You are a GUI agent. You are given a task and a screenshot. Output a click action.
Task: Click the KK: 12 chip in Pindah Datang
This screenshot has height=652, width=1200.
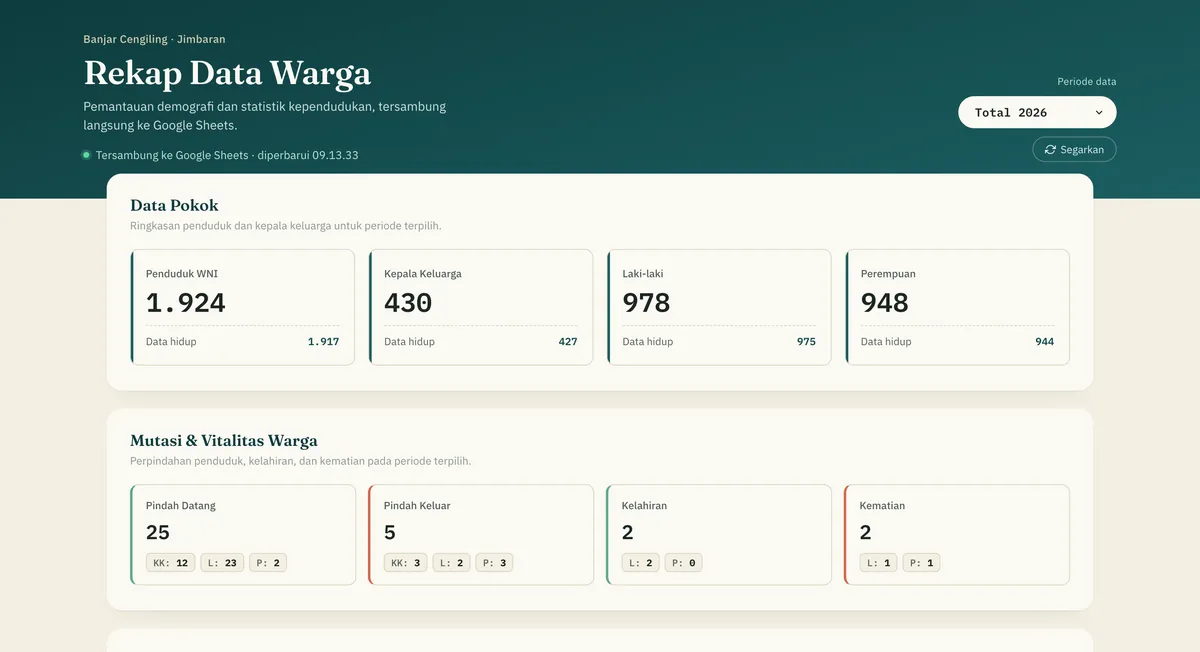tap(171, 563)
